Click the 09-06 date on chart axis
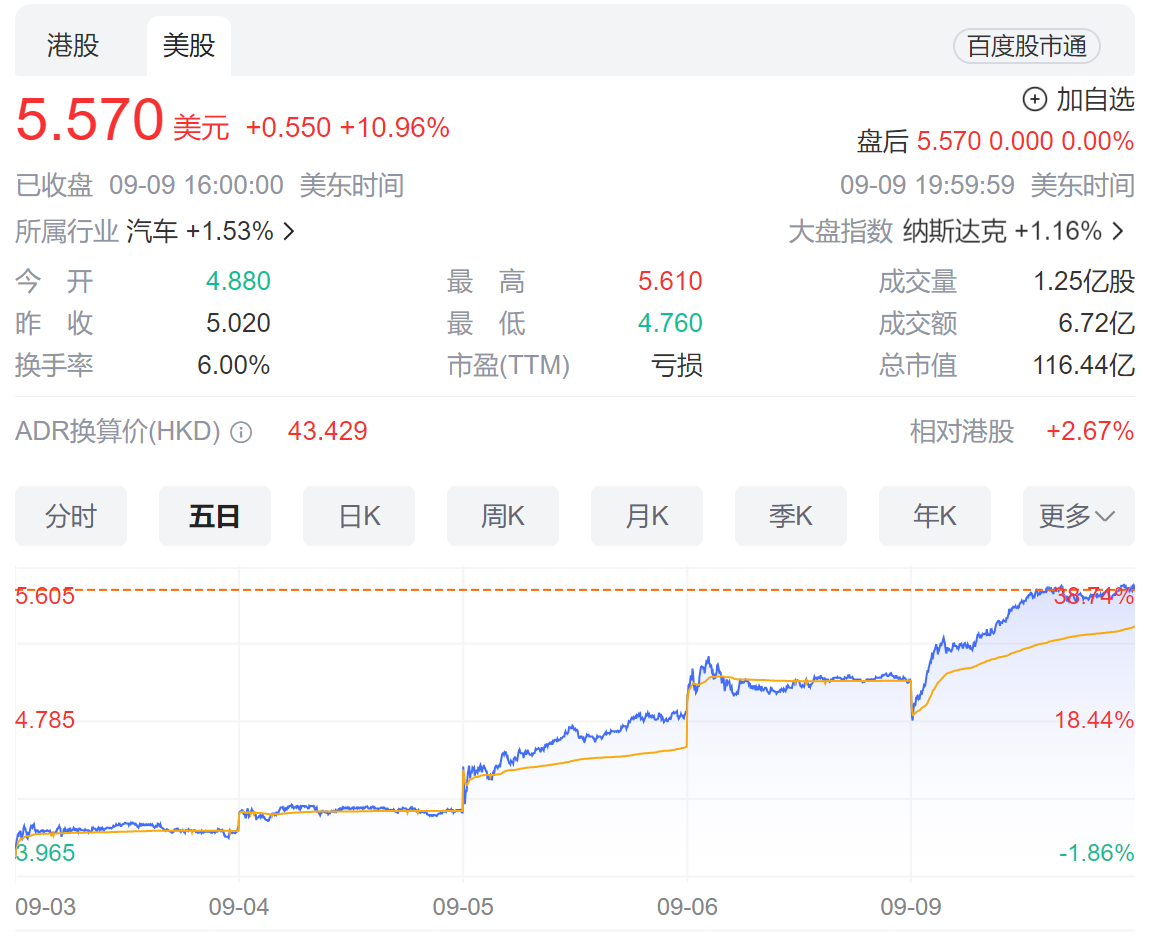The height and width of the screenshot is (936, 1160). click(687, 907)
